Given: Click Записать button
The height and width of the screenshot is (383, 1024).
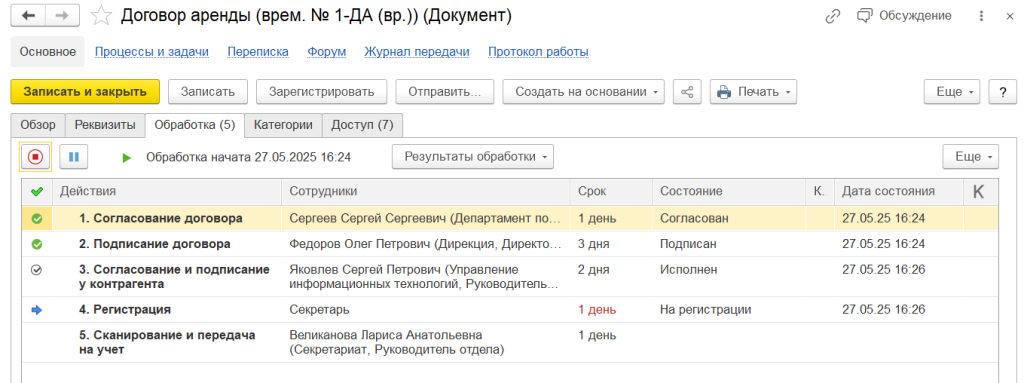Looking at the screenshot, I should pyautogui.click(x=208, y=92).
